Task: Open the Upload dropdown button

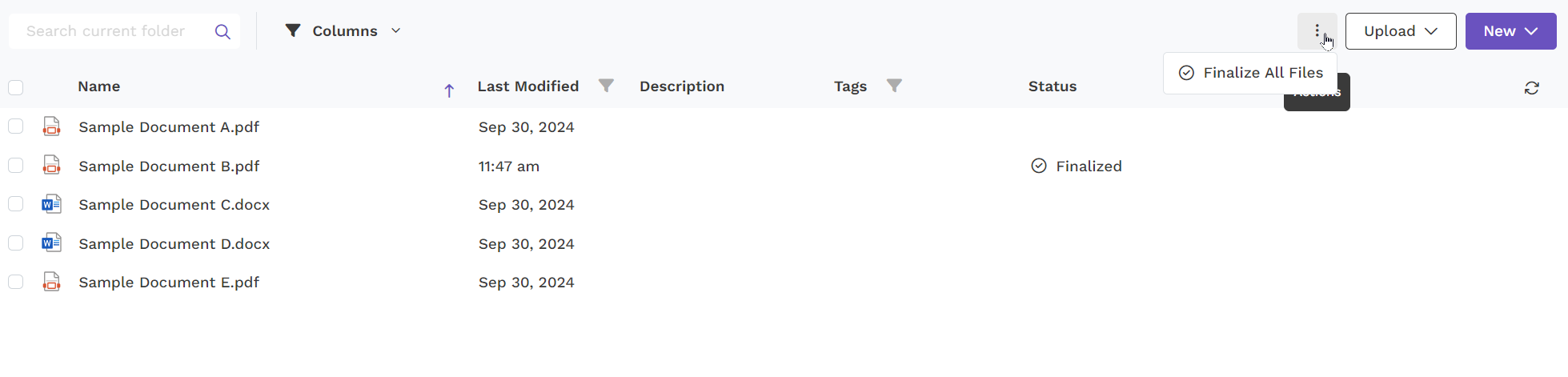Action: pos(1401,31)
